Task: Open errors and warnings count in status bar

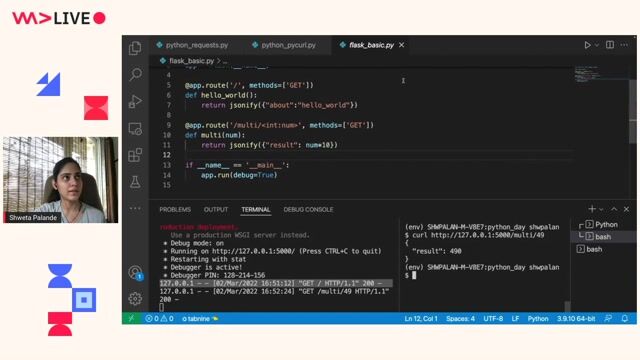Action: coord(159,319)
